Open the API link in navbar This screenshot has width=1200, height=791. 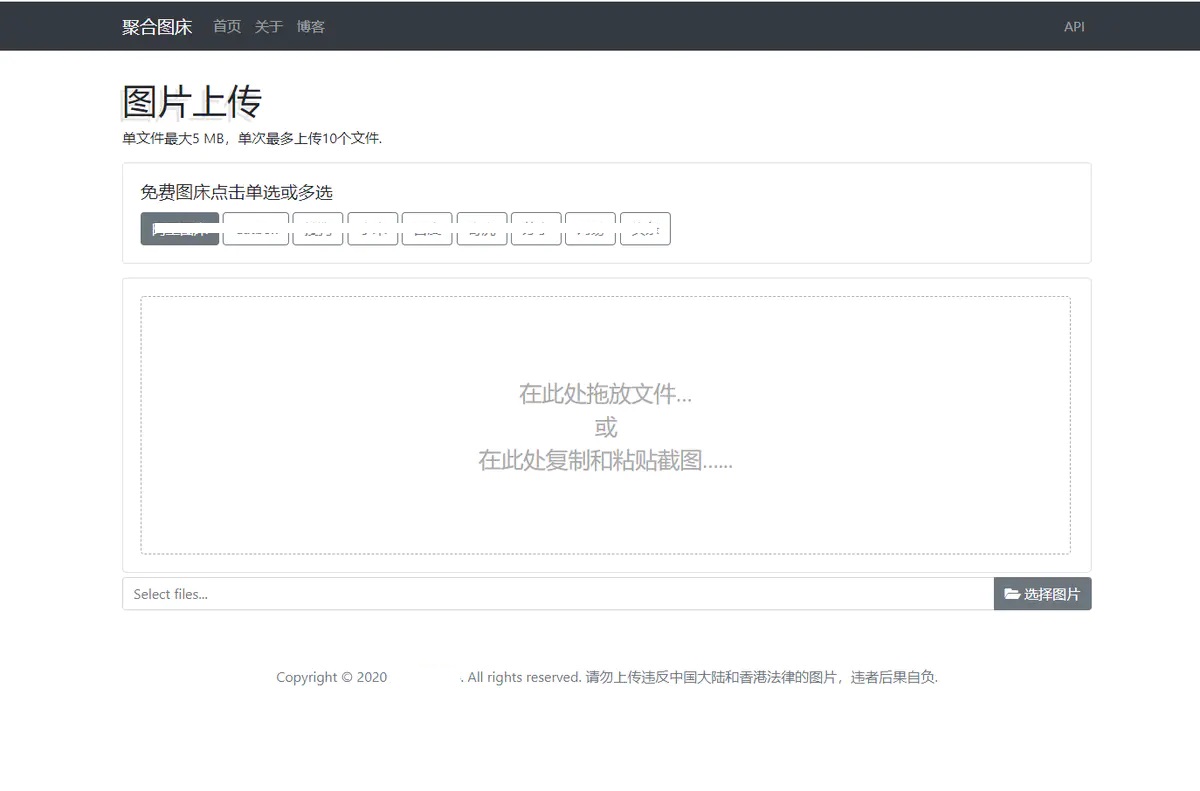tap(1074, 27)
